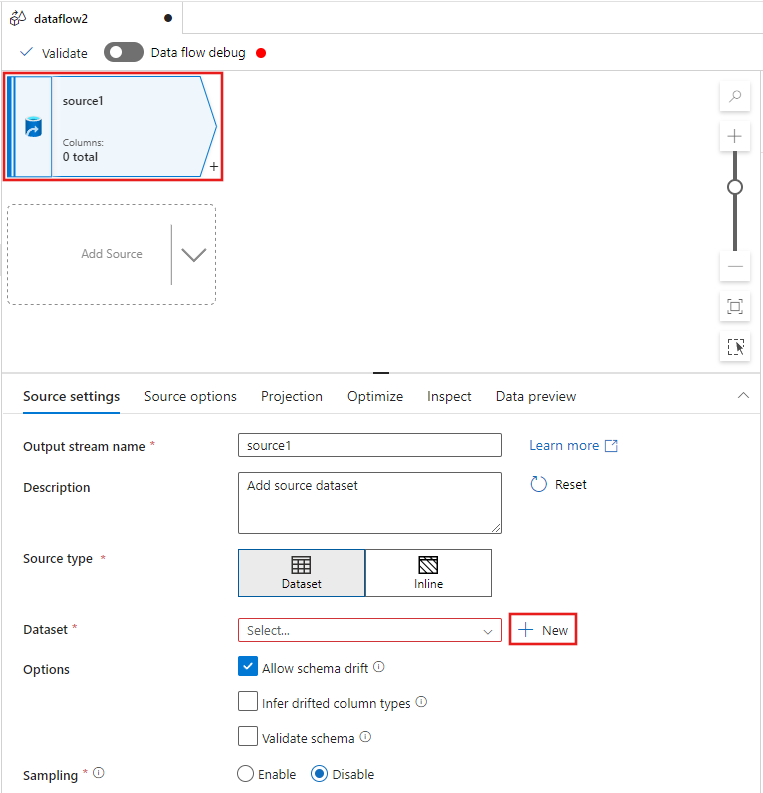
Task: Click the unsaved dot on dataflow2 tab
Action: [x=168, y=18]
